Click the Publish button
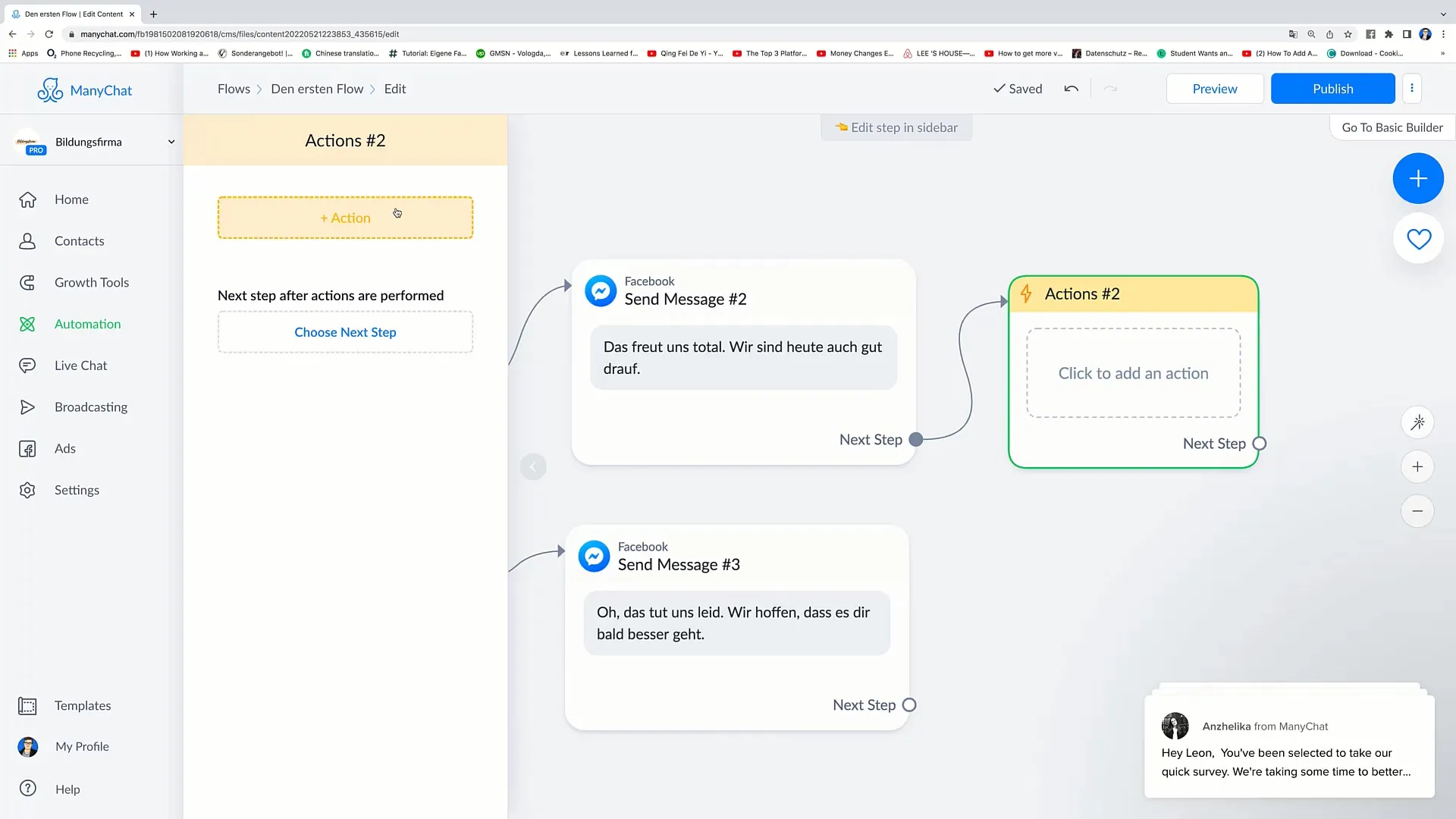 [1333, 88]
